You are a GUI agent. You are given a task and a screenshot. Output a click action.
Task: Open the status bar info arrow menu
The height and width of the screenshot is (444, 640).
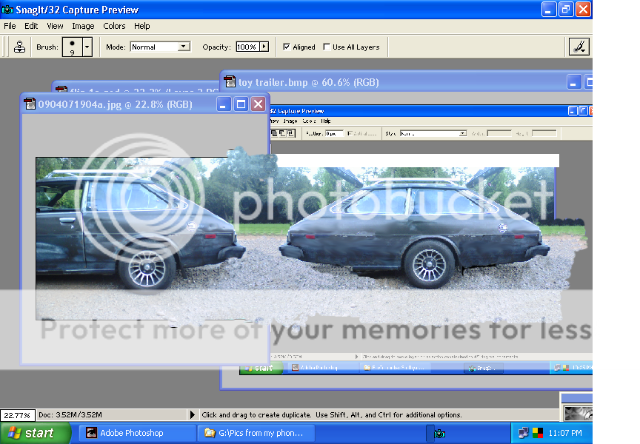(x=192, y=415)
